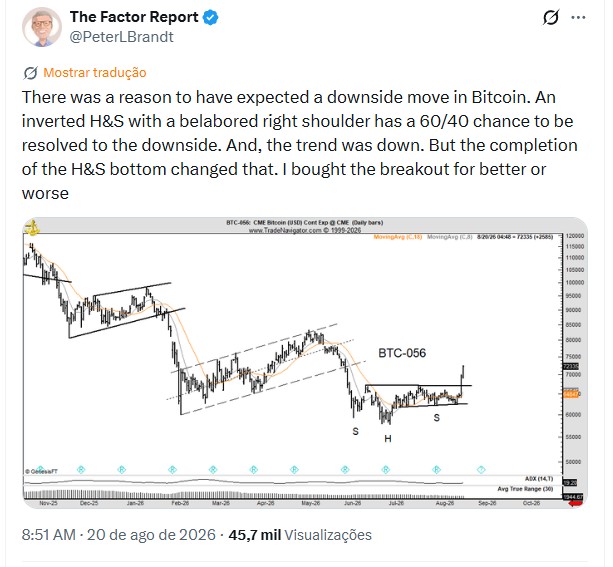Click the translate icon beside Mostrar tradução

tap(30, 73)
